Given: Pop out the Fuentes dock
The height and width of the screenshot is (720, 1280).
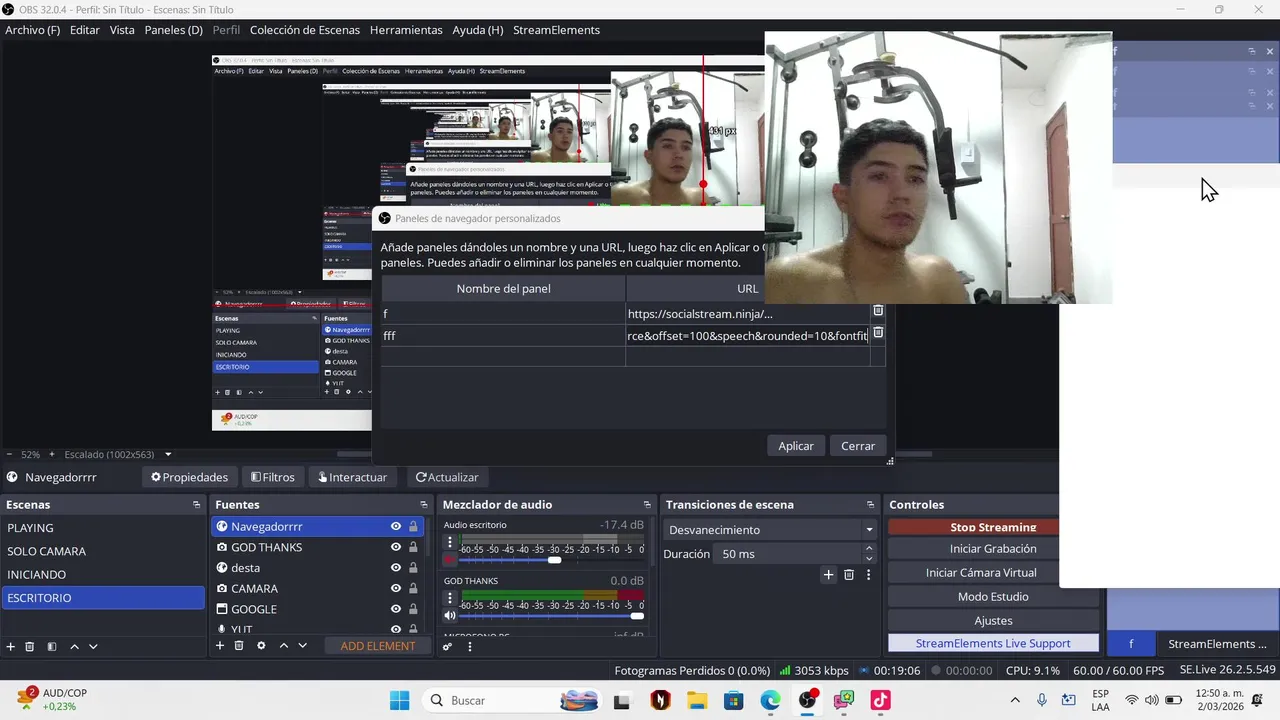Looking at the screenshot, I should [424, 505].
